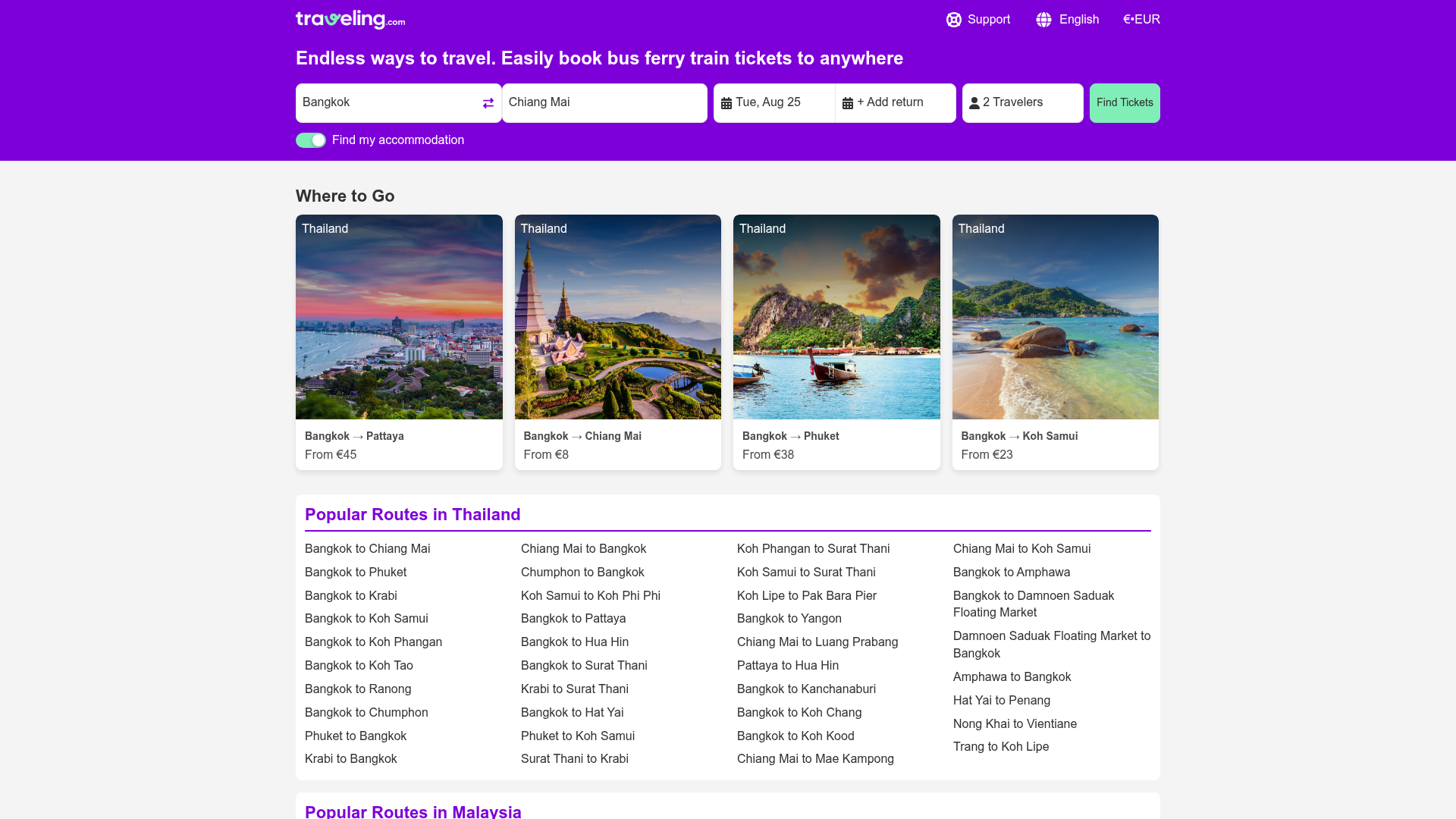Open Nong Khai to Vientiane route link
This screenshot has width=1456, height=819.
coord(1015,724)
